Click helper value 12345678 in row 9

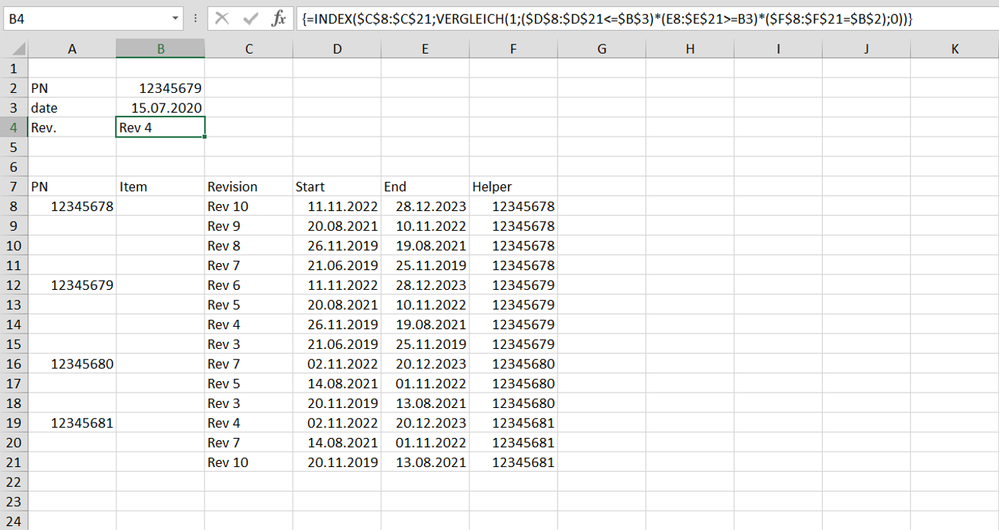(513, 226)
